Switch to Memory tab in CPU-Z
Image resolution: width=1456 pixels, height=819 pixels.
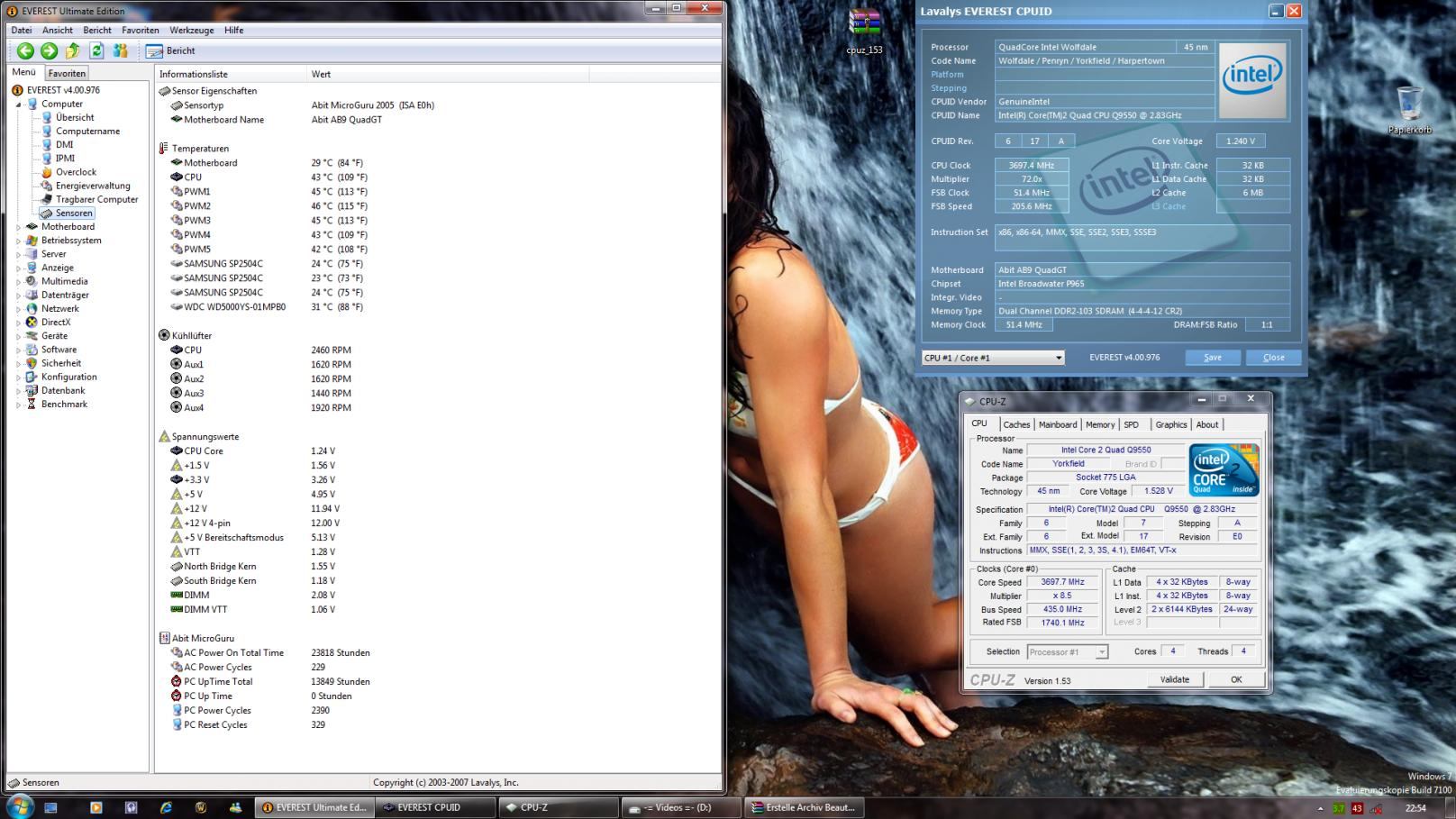click(x=1099, y=424)
